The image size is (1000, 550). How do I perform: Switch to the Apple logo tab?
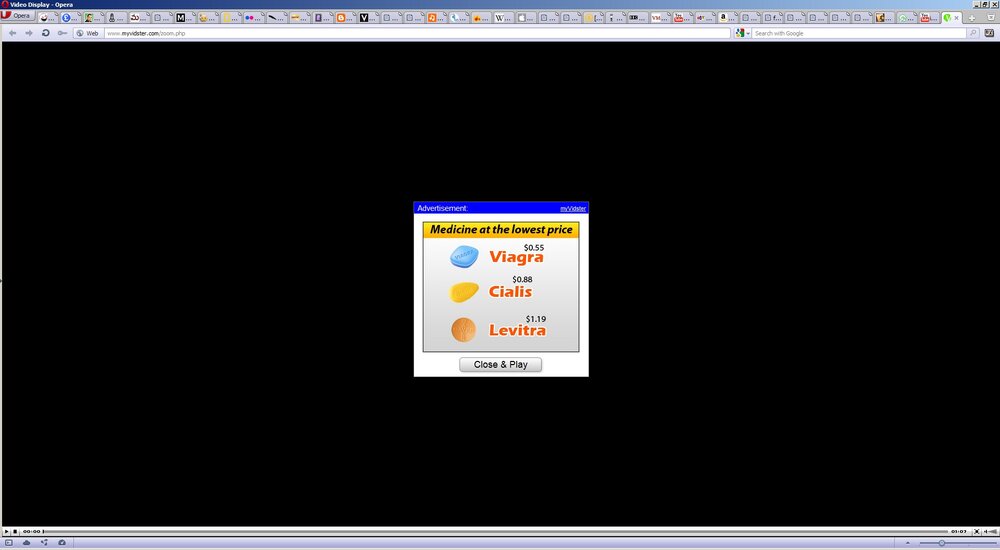click(x=526, y=18)
